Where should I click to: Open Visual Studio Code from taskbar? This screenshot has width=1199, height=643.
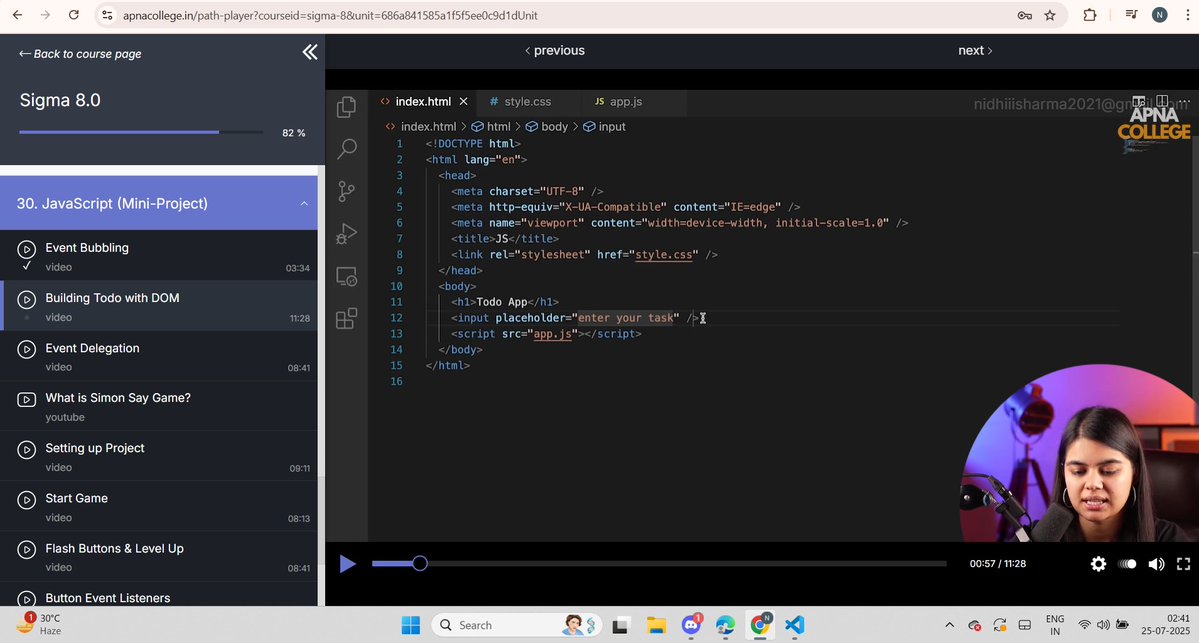pyautogui.click(x=794, y=625)
